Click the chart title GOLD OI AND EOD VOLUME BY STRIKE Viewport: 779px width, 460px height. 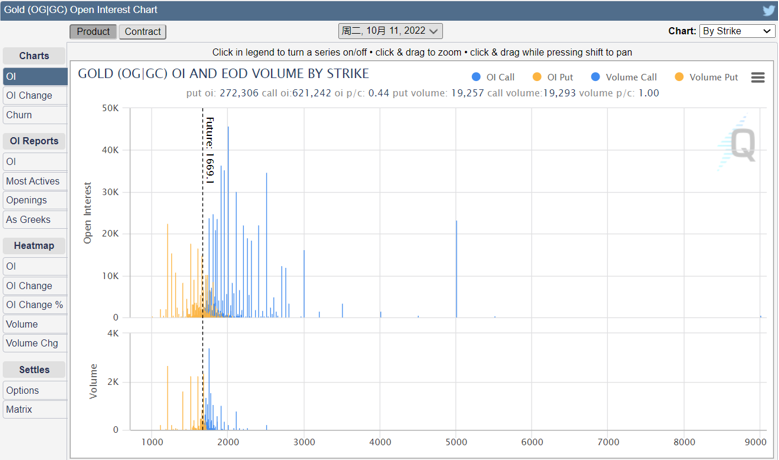[x=223, y=74]
